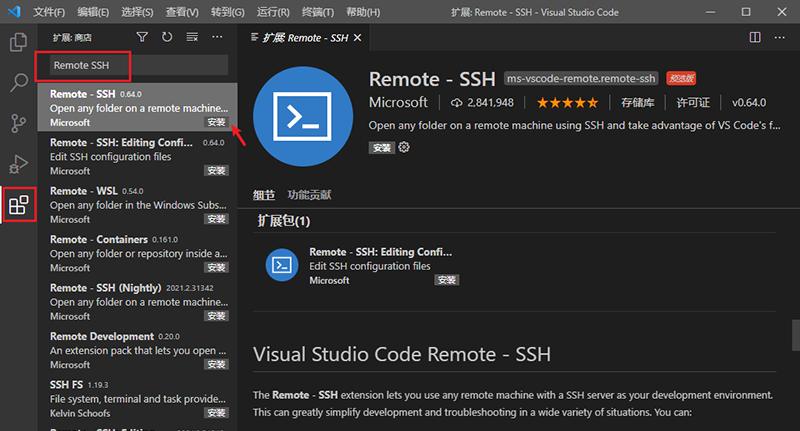Install Editing Config from extension pack section

click(x=447, y=280)
